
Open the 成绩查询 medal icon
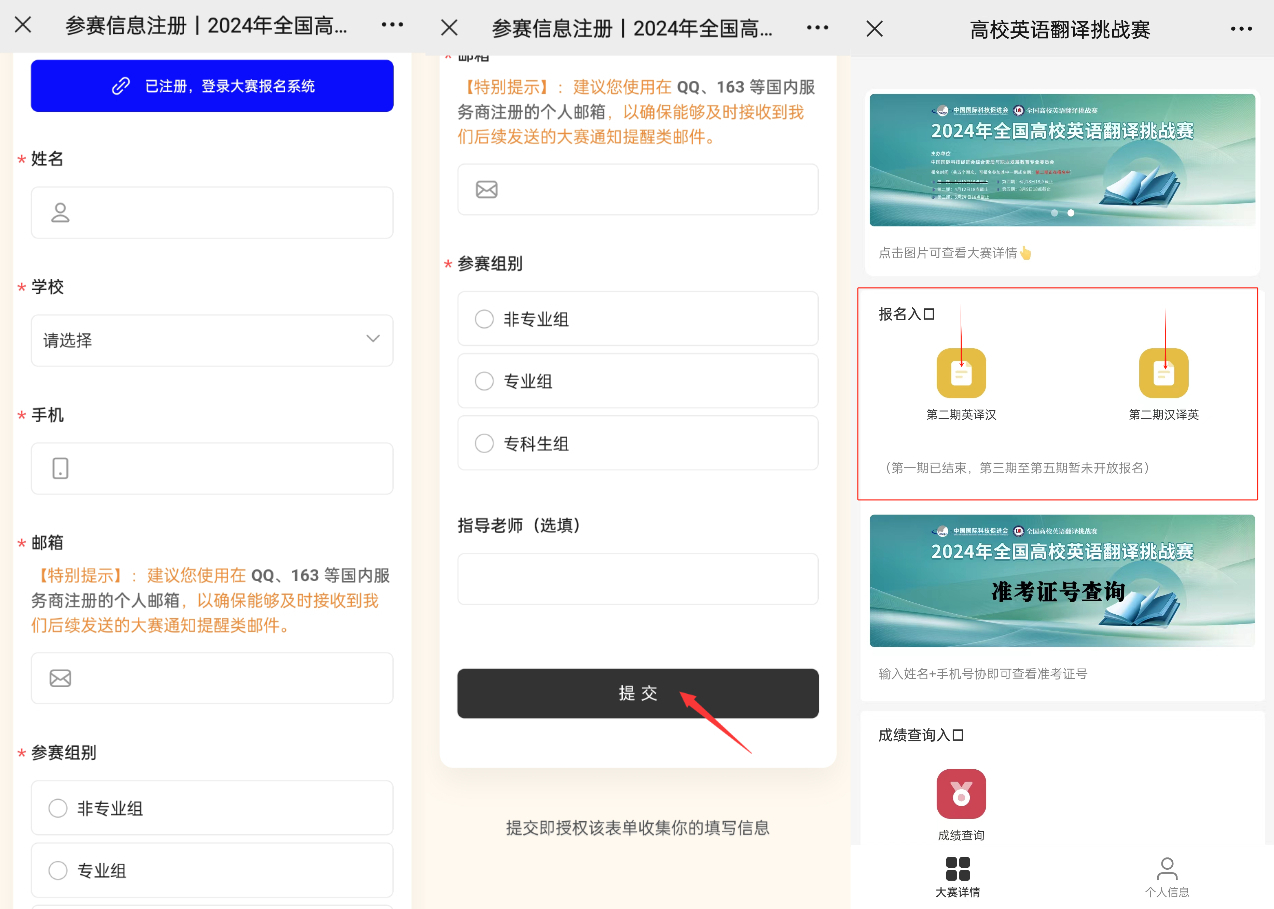(x=961, y=794)
